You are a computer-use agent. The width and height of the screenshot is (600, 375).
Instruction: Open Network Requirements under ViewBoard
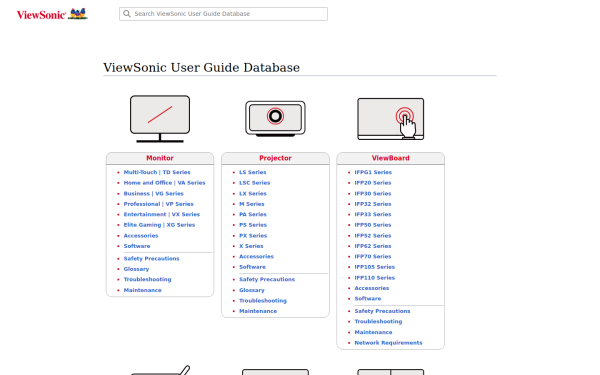click(388, 343)
